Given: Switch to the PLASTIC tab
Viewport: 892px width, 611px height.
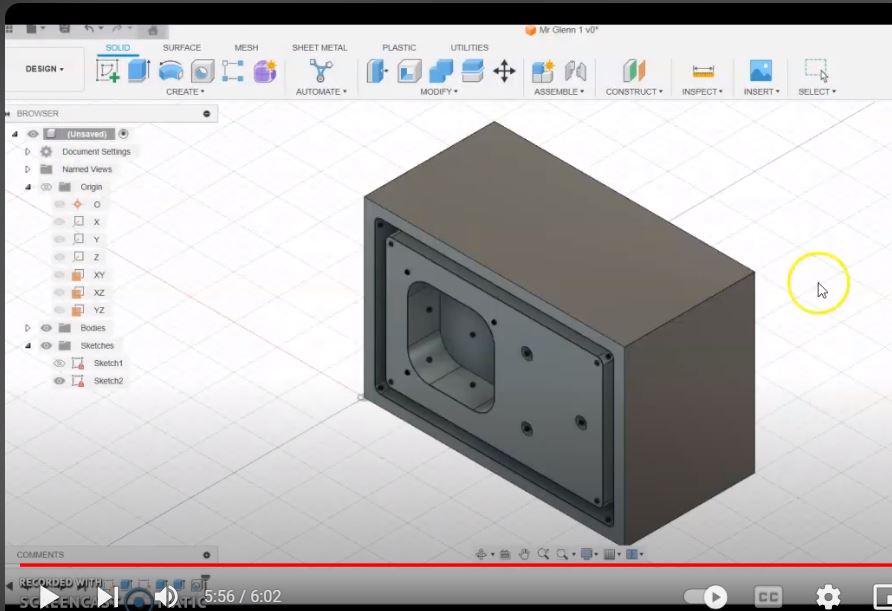Looking at the screenshot, I should click(x=399, y=48).
